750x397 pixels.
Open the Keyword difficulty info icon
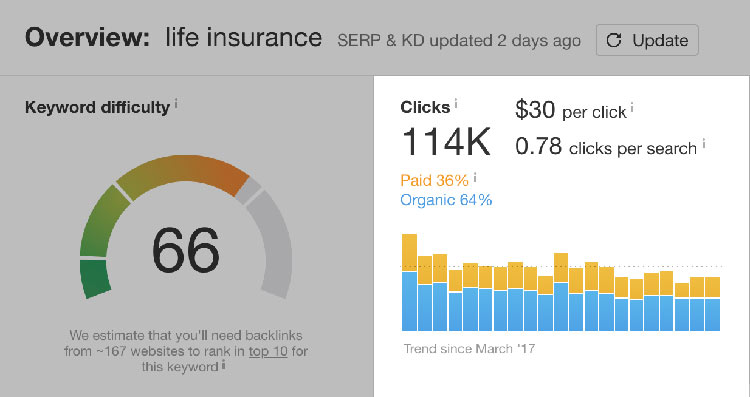tap(176, 103)
